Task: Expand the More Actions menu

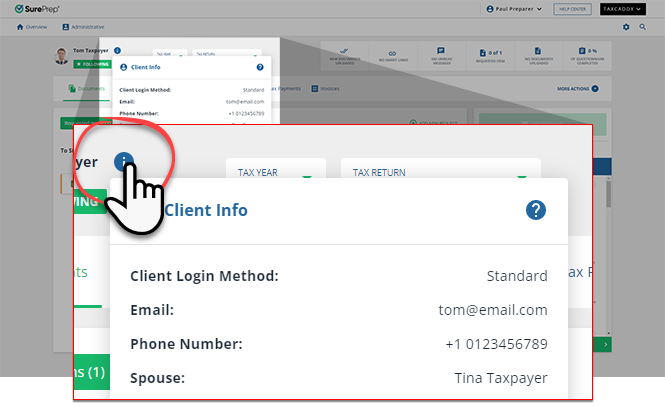Action: coord(578,89)
